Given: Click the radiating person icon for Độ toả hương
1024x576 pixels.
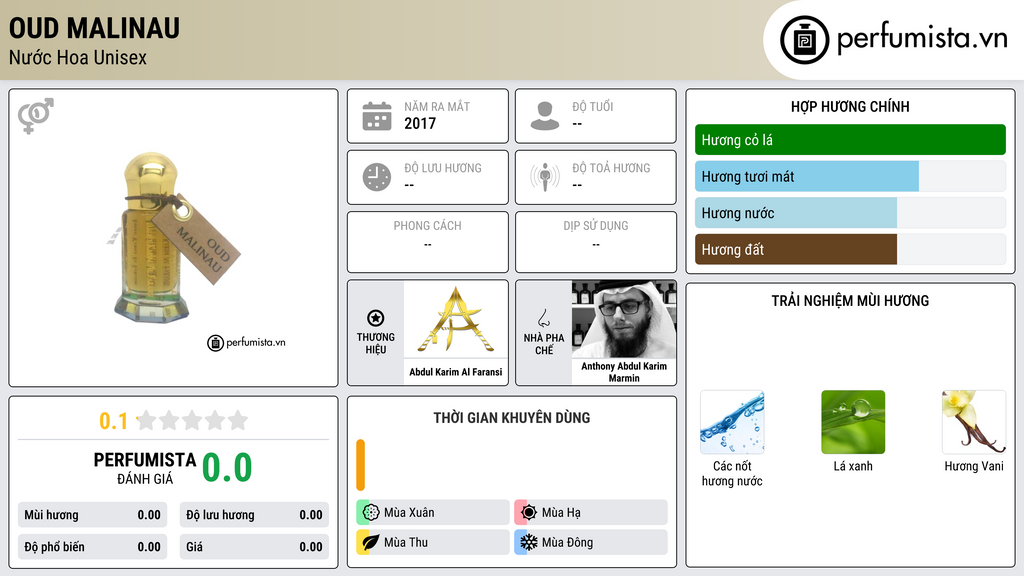Looking at the screenshot, I should tap(545, 177).
